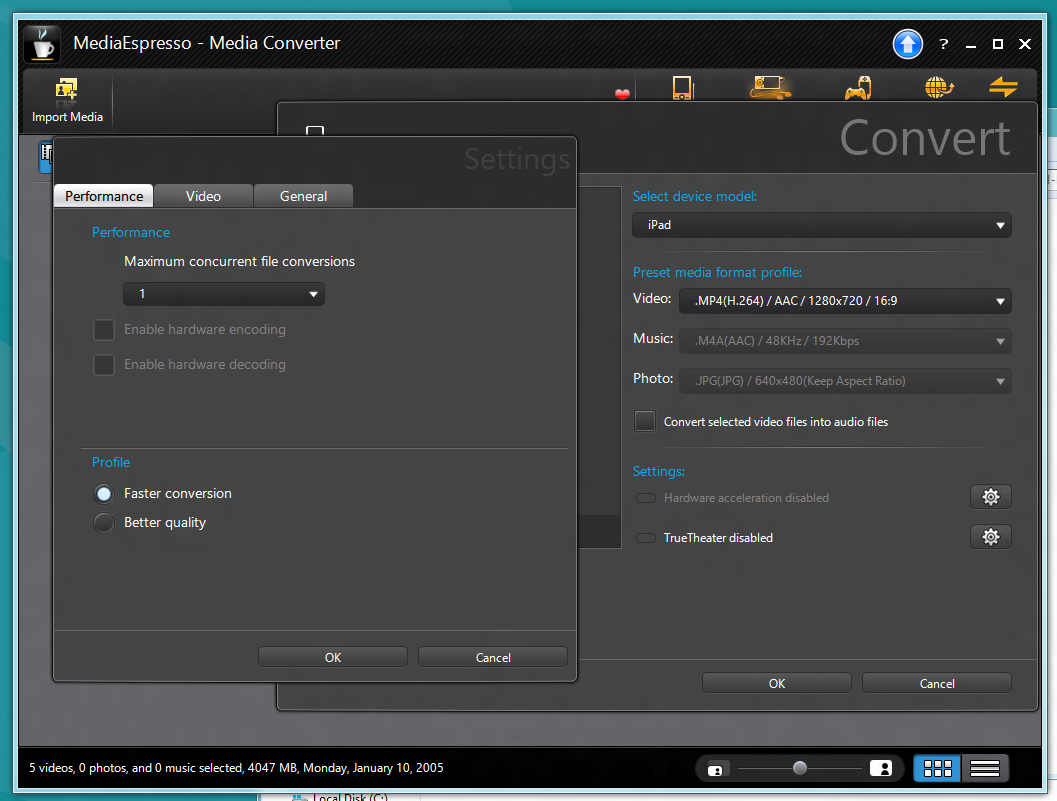Switch to the Video tab in Settings
Image resolution: width=1057 pixels, height=801 pixels.
[x=203, y=196]
